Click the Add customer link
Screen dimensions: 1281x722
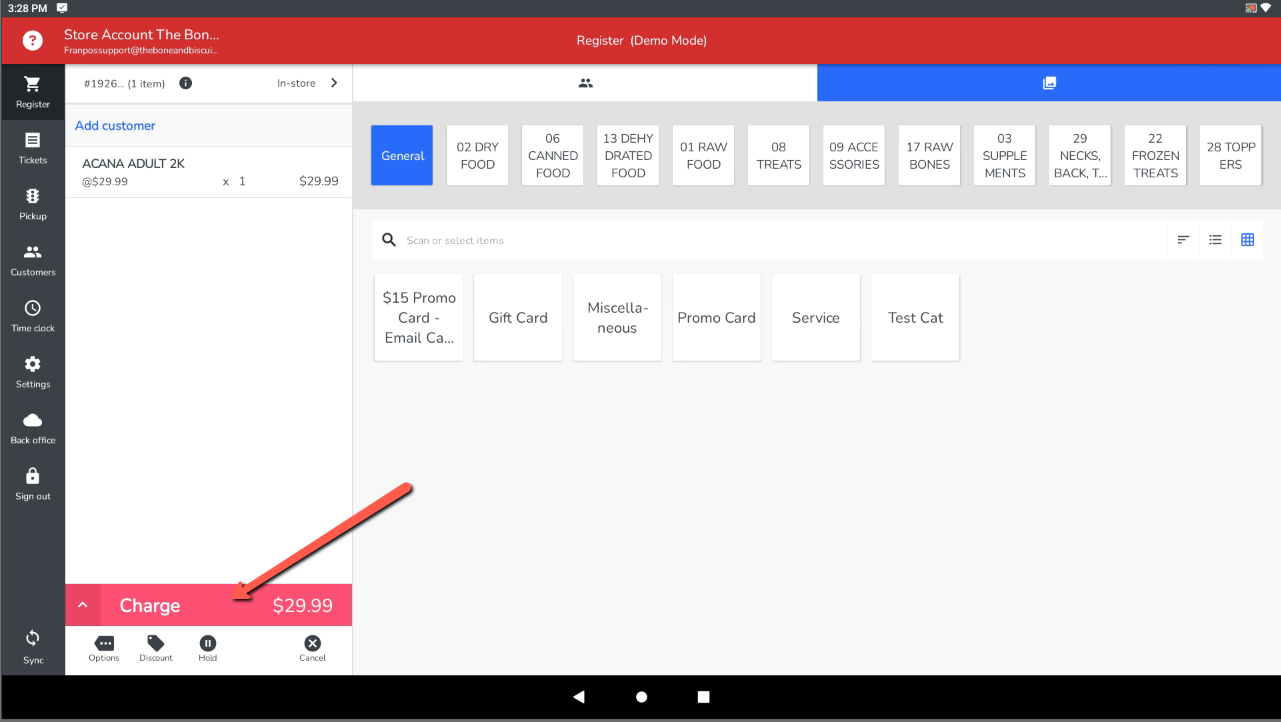click(x=115, y=126)
